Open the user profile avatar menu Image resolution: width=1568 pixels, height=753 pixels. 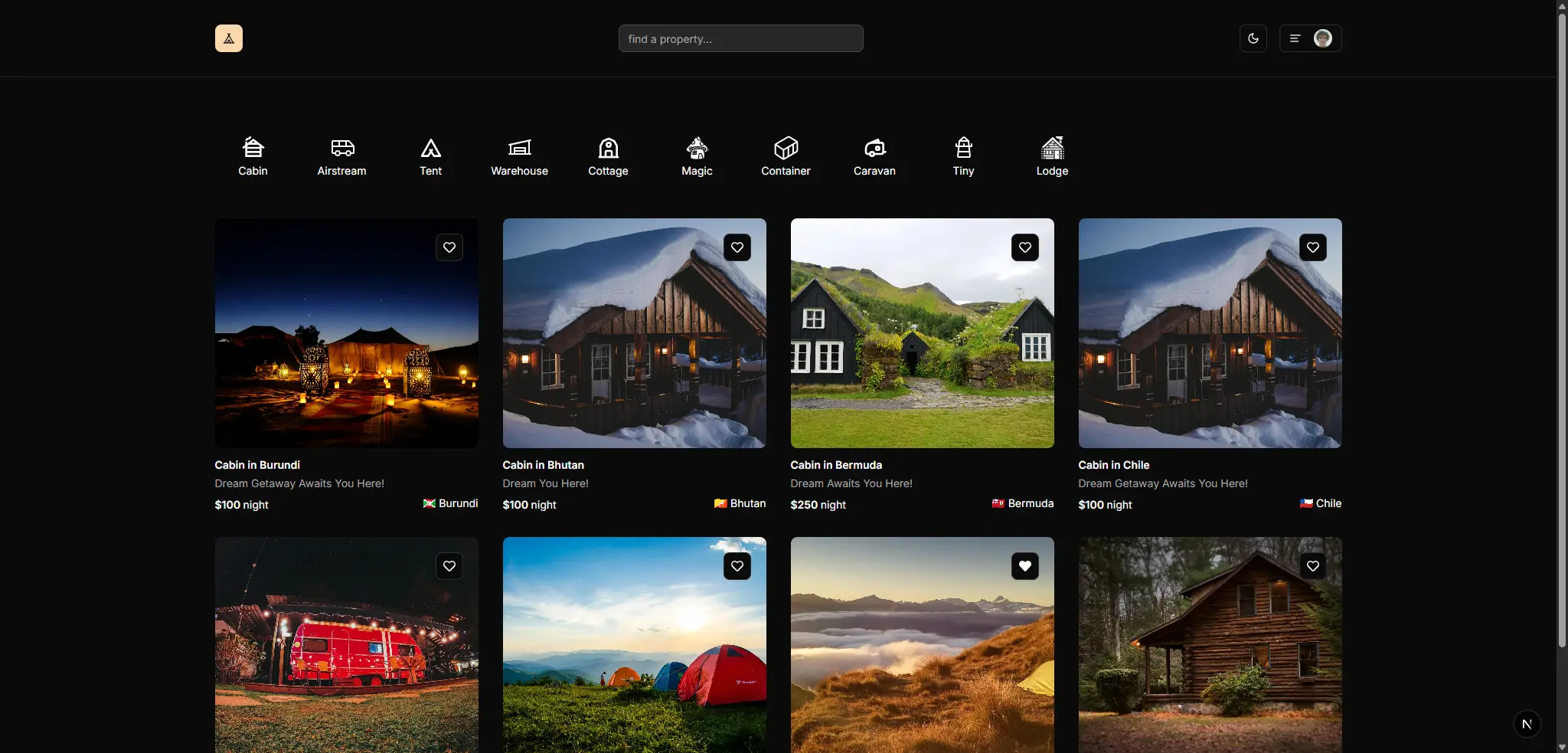[1322, 38]
